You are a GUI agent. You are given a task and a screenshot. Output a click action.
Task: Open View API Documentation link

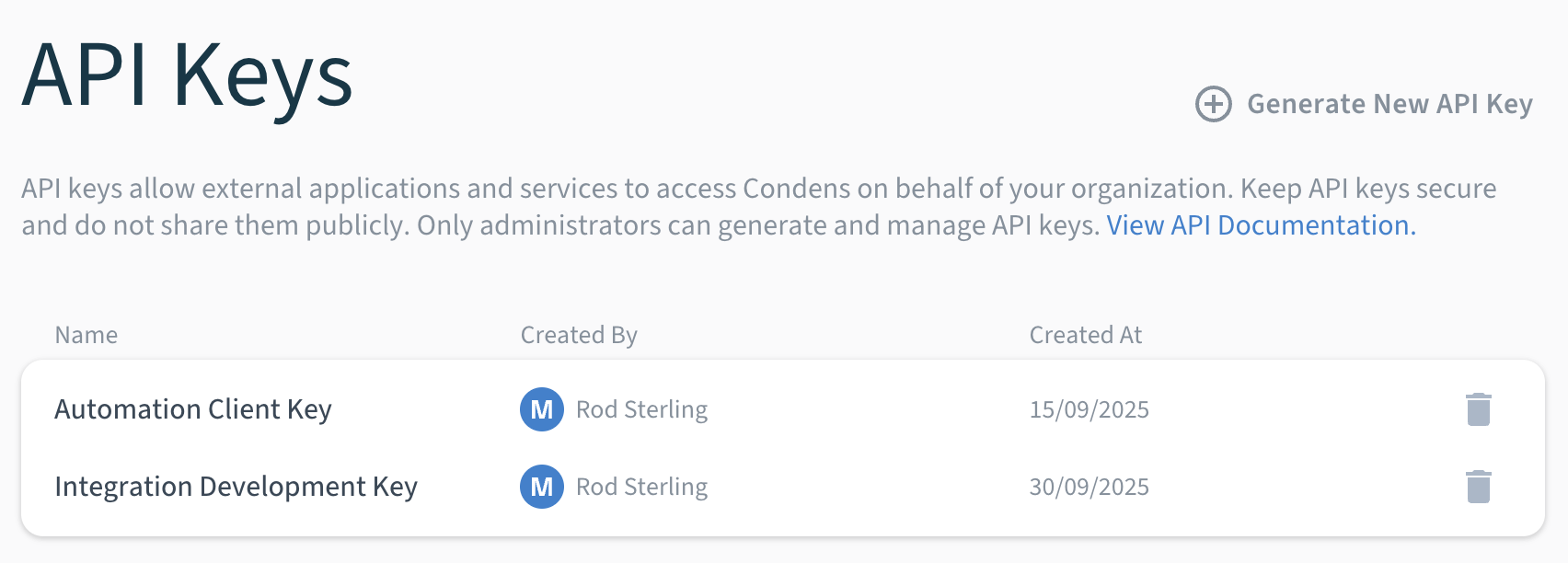tap(1261, 225)
